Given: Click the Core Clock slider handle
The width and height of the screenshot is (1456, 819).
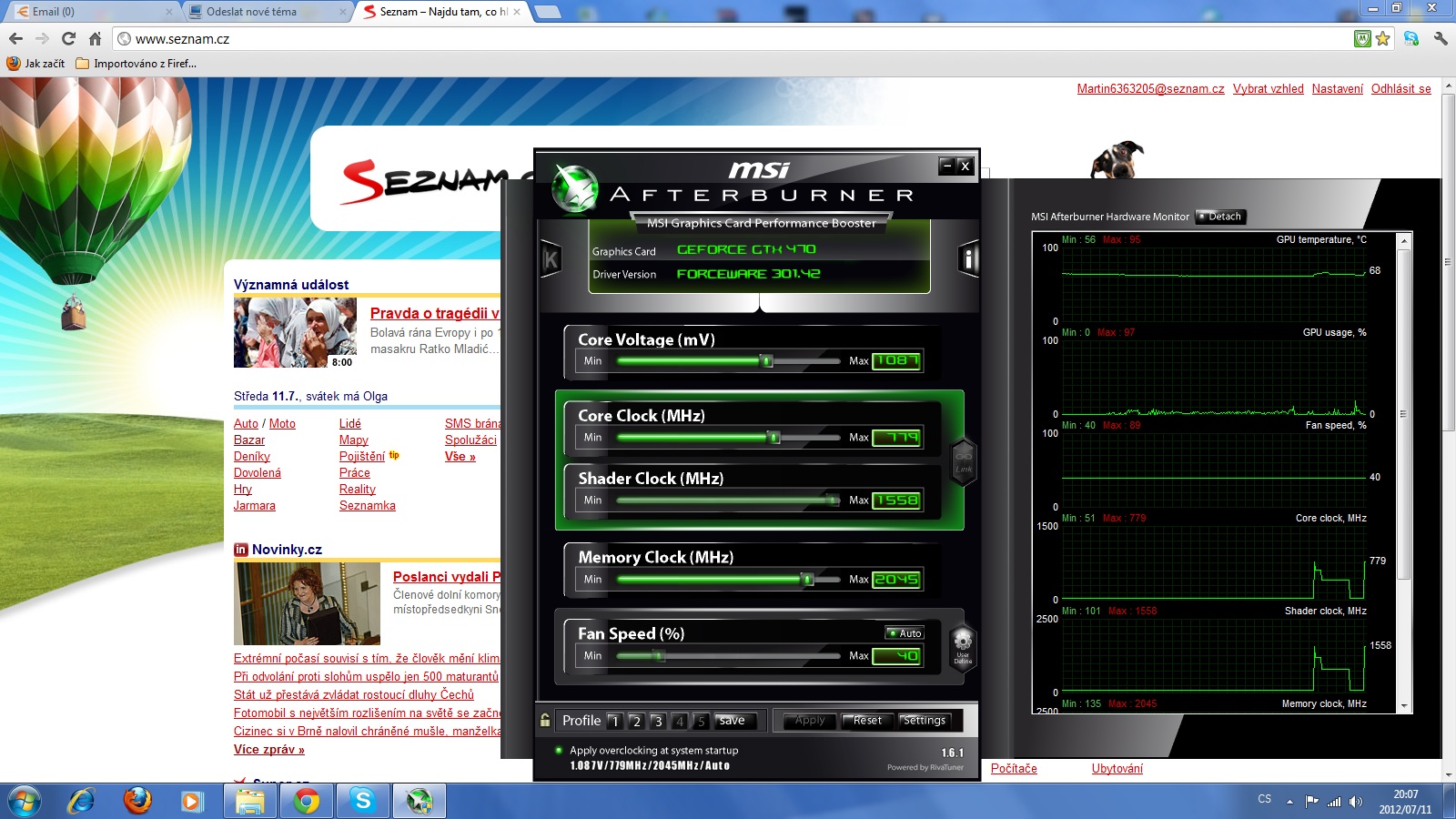Looking at the screenshot, I should (773, 438).
